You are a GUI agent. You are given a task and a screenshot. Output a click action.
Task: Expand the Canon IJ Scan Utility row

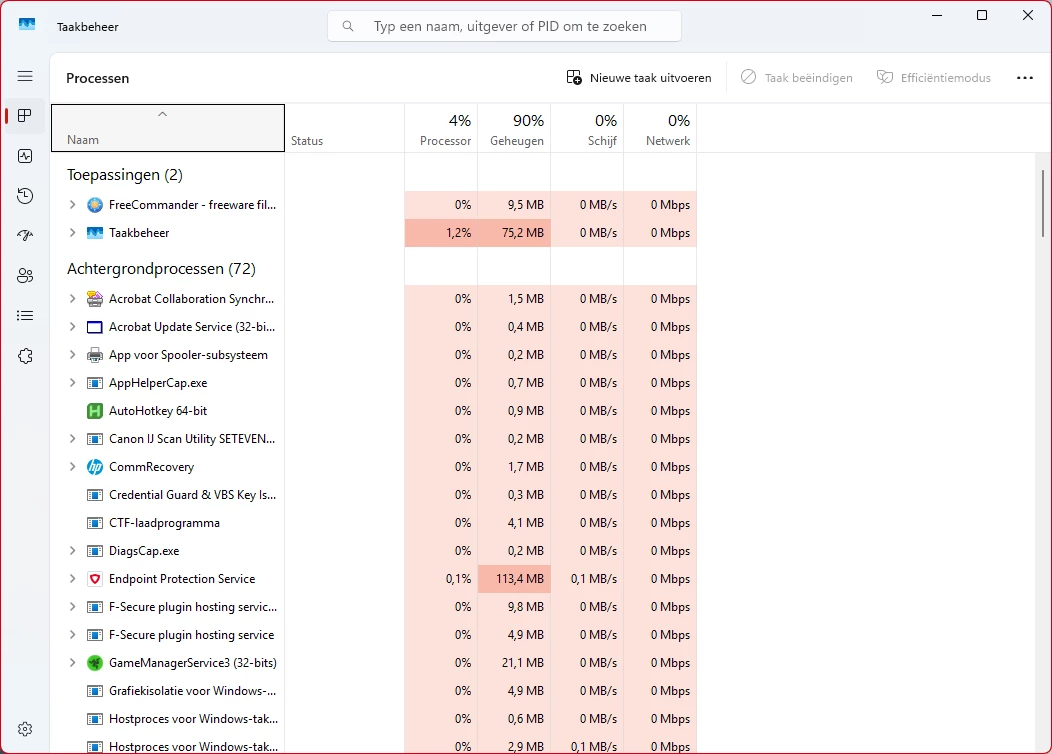tap(72, 439)
